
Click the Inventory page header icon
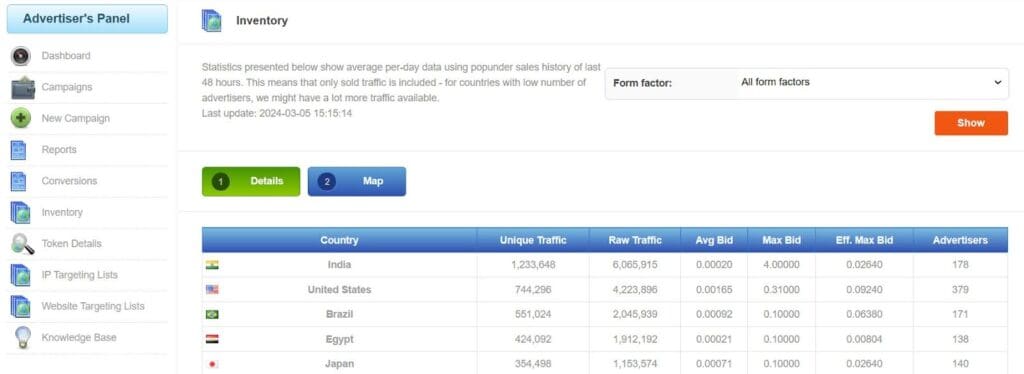[212, 21]
